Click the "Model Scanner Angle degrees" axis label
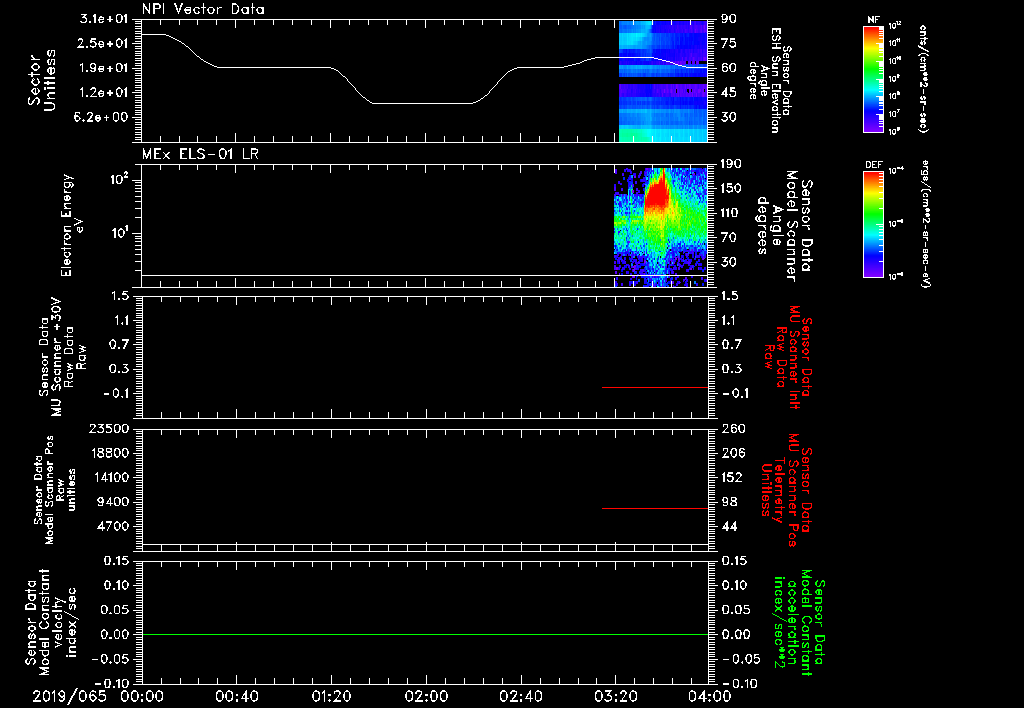Image resolution: width=1024 pixels, height=708 pixels. [784, 226]
